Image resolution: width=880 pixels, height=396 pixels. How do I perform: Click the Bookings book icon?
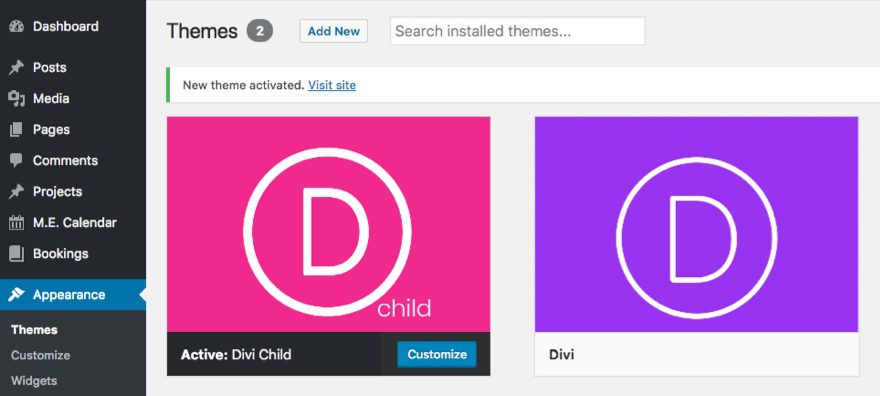pyautogui.click(x=17, y=254)
